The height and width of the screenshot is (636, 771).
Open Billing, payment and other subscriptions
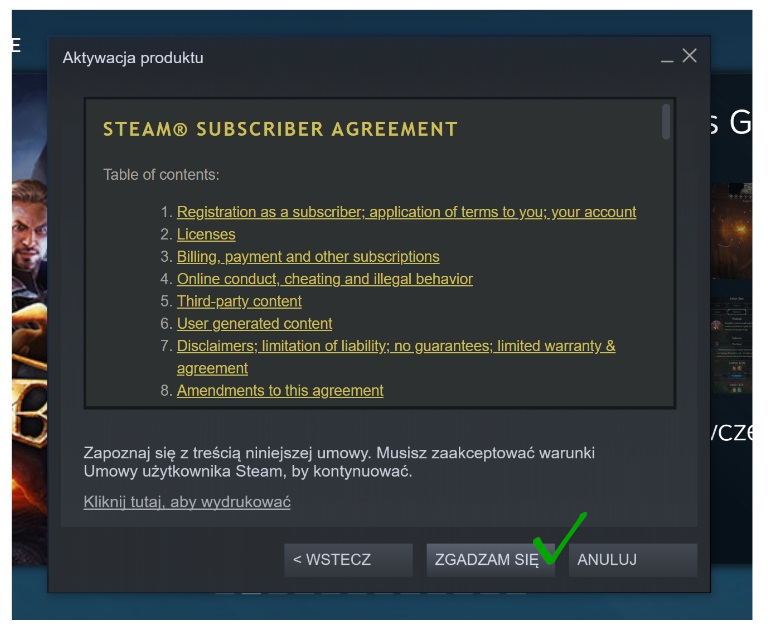(308, 257)
